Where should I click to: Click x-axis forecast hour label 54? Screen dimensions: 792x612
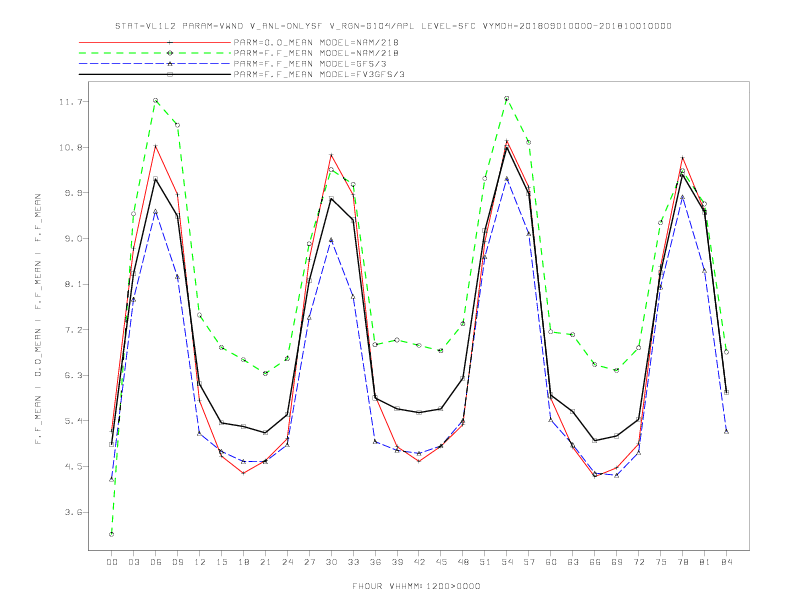(507, 562)
